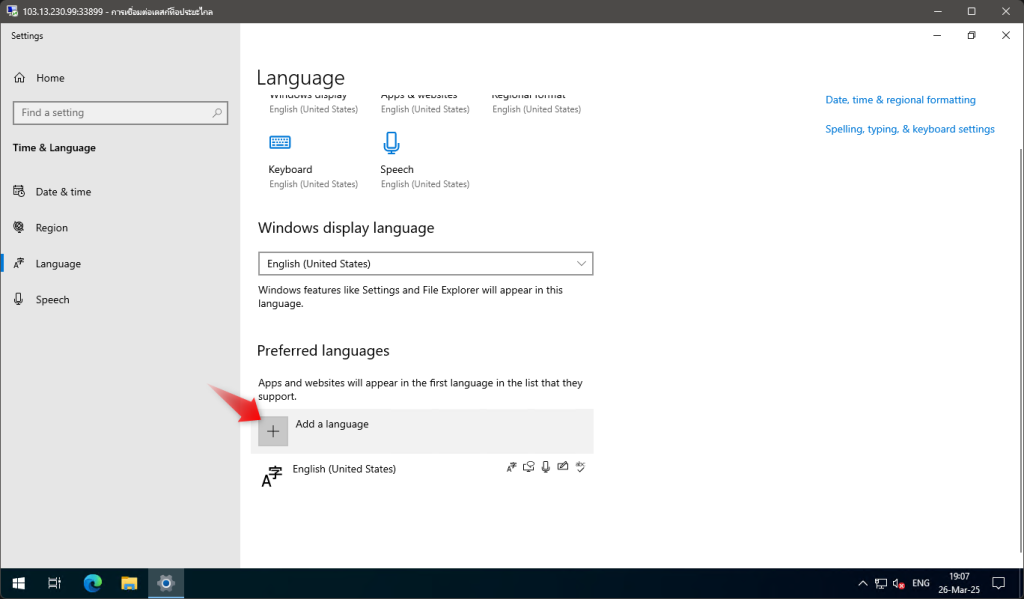This screenshot has width=1024, height=599.
Task: Click the handwriting feature icon for English
Action: (x=562, y=466)
